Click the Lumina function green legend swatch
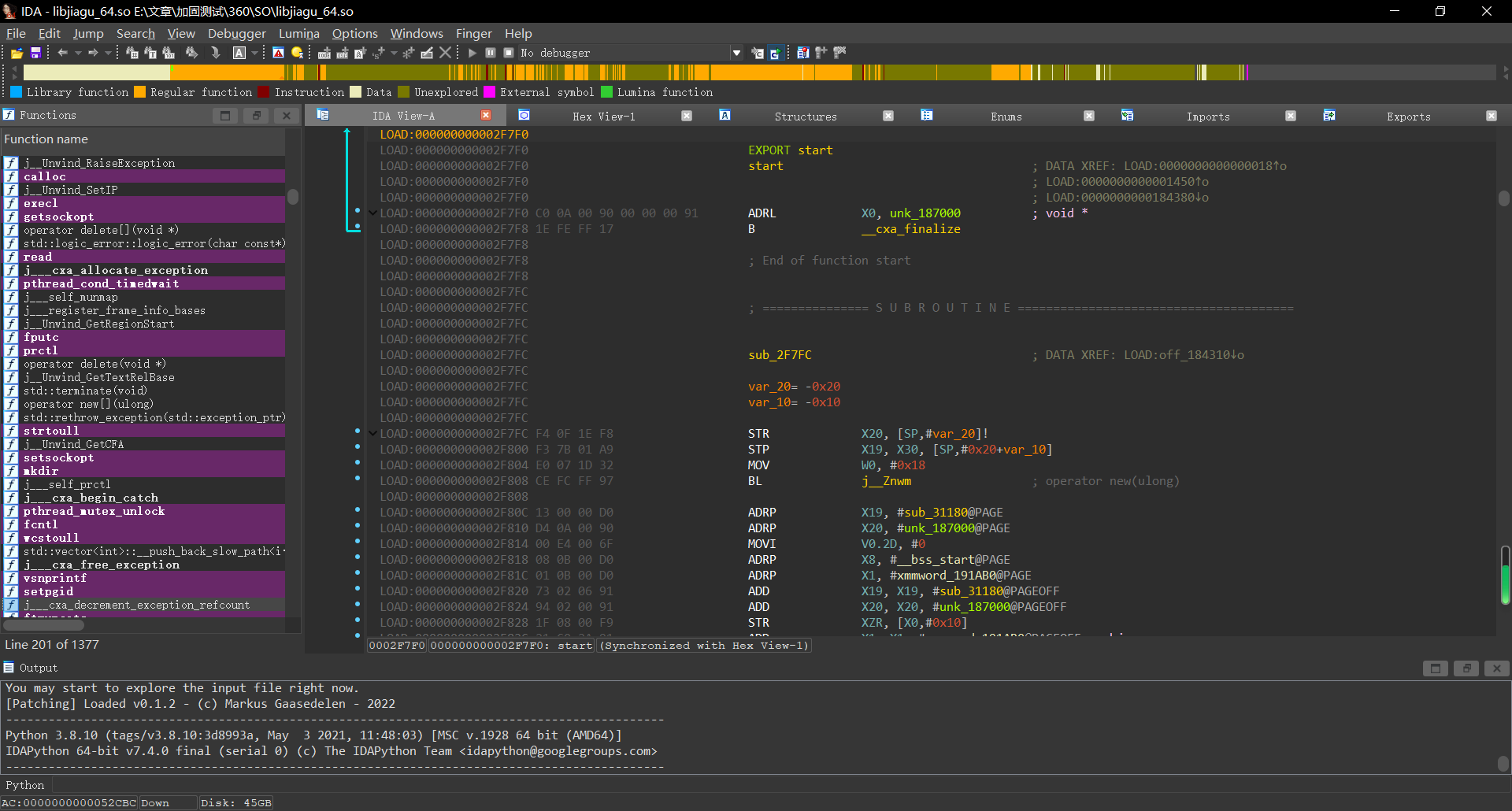This screenshot has width=1512, height=811. pyautogui.click(x=607, y=92)
